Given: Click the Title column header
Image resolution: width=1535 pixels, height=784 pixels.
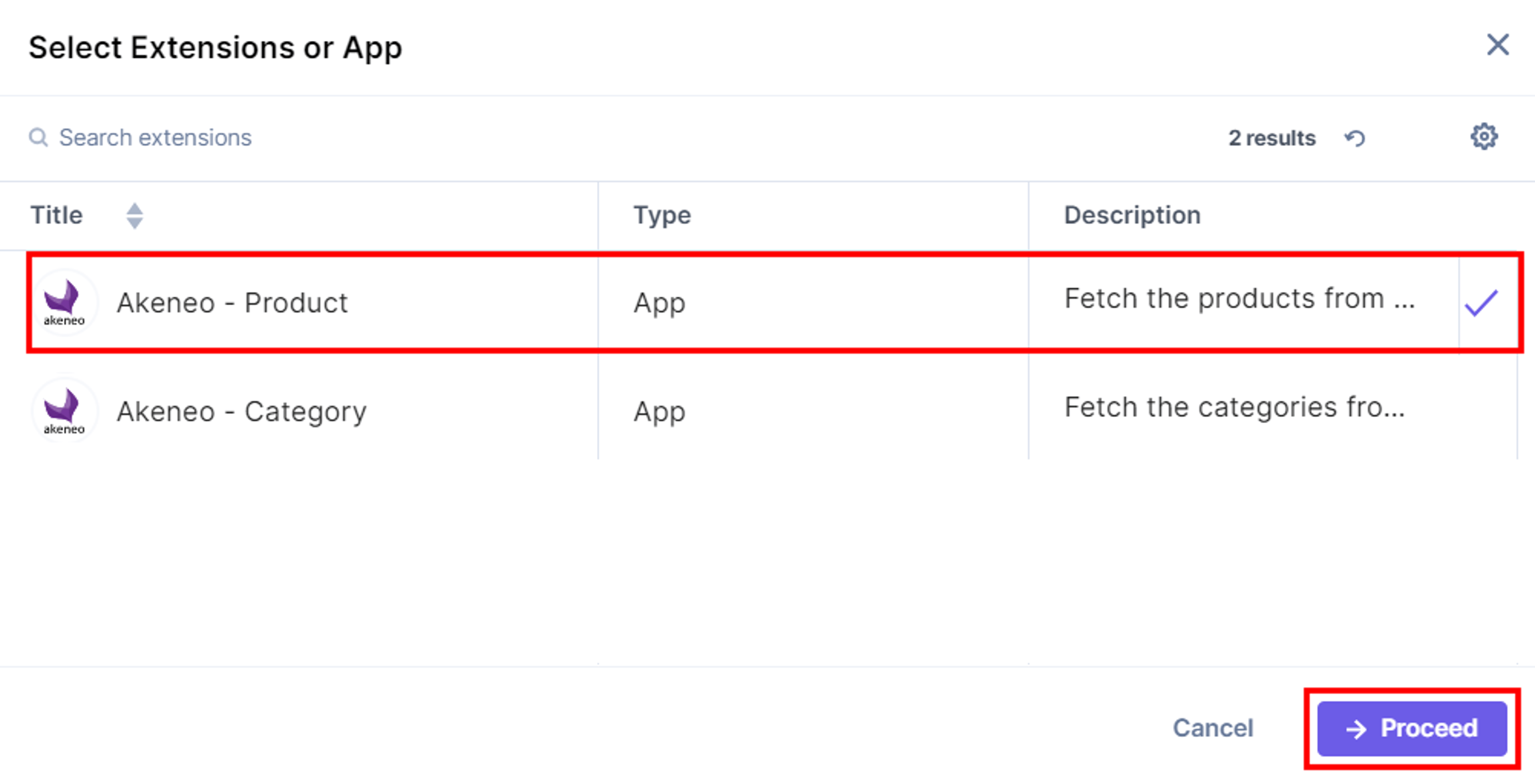Looking at the screenshot, I should (57, 215).
